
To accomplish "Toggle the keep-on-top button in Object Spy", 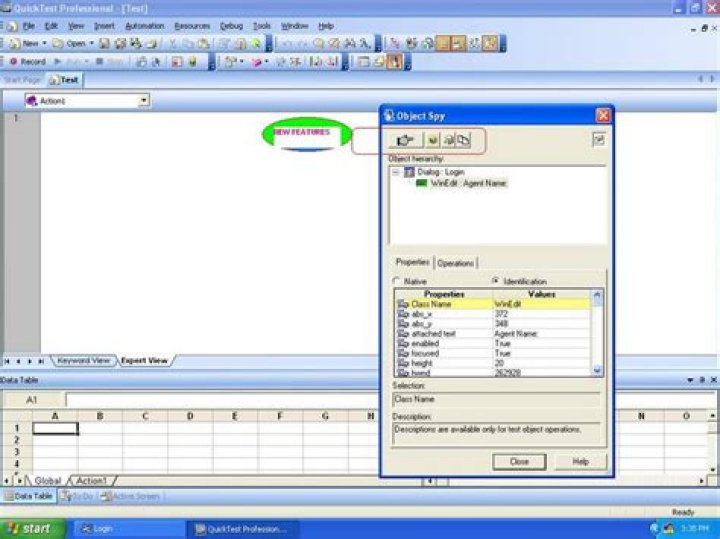I will [599, 140].
